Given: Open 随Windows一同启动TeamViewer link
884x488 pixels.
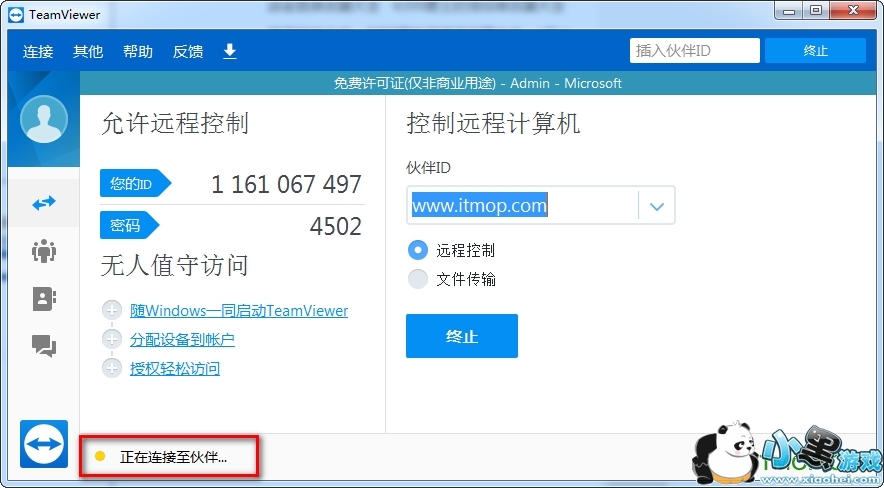Looking at the screenshot, I should (239, 310).
